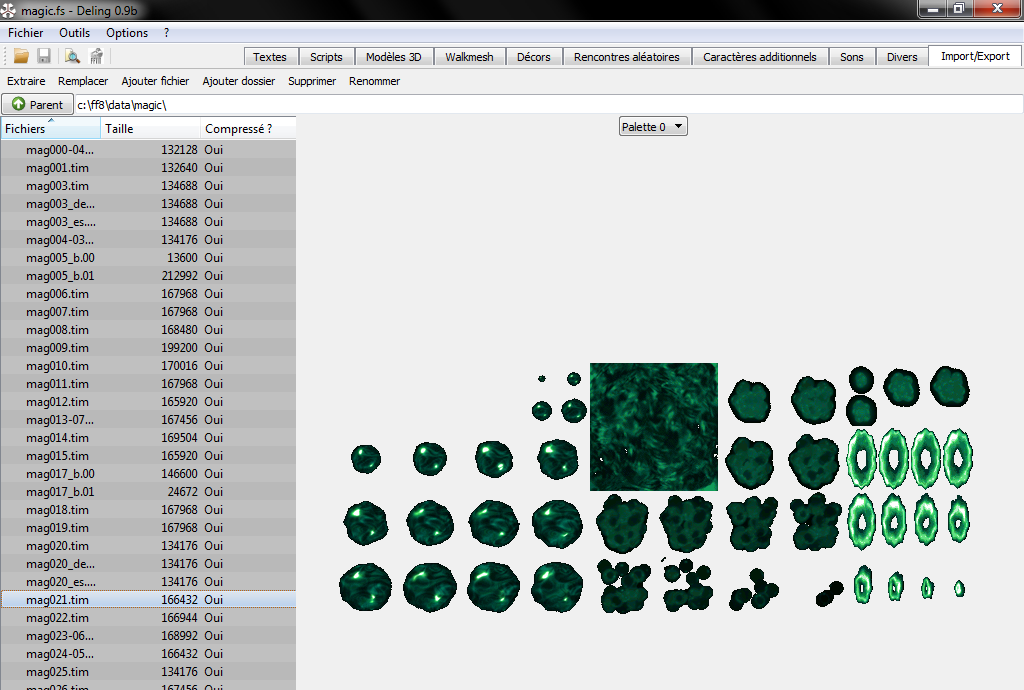The height and width of the screenshot is (690, 1024).
Task: Select file mag011.tim
Action: point(148,384)
